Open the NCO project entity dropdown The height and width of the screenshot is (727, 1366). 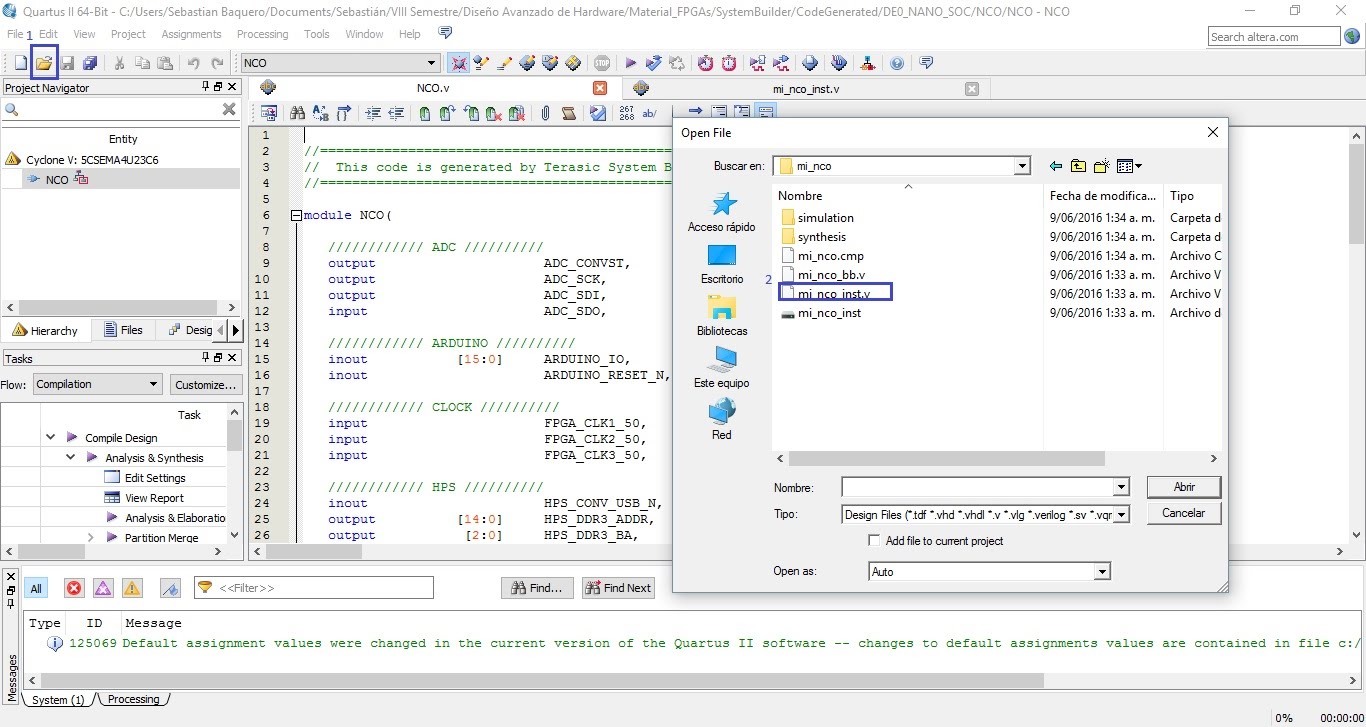coord(432,63)
